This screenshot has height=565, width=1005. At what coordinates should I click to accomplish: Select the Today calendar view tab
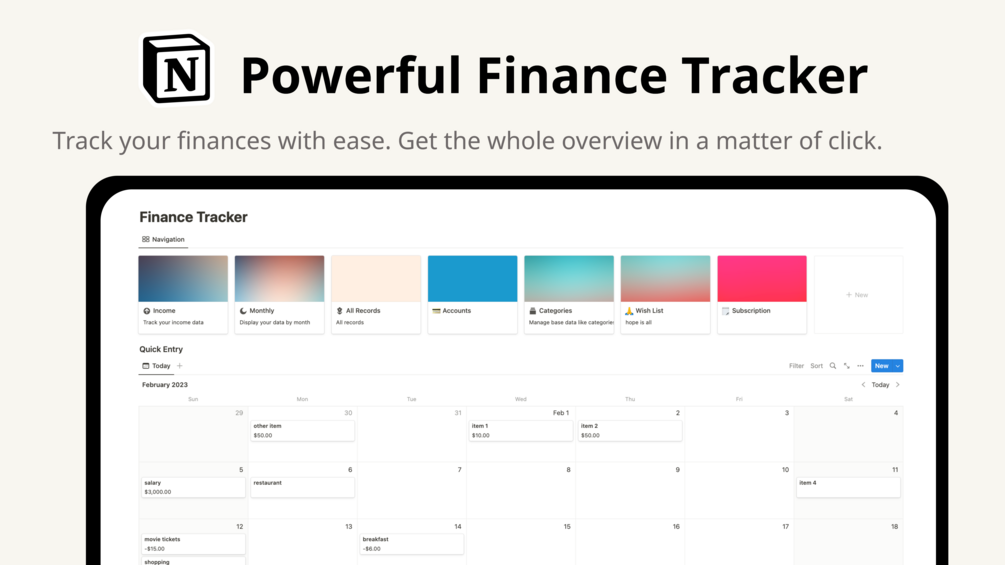point(156,366)
